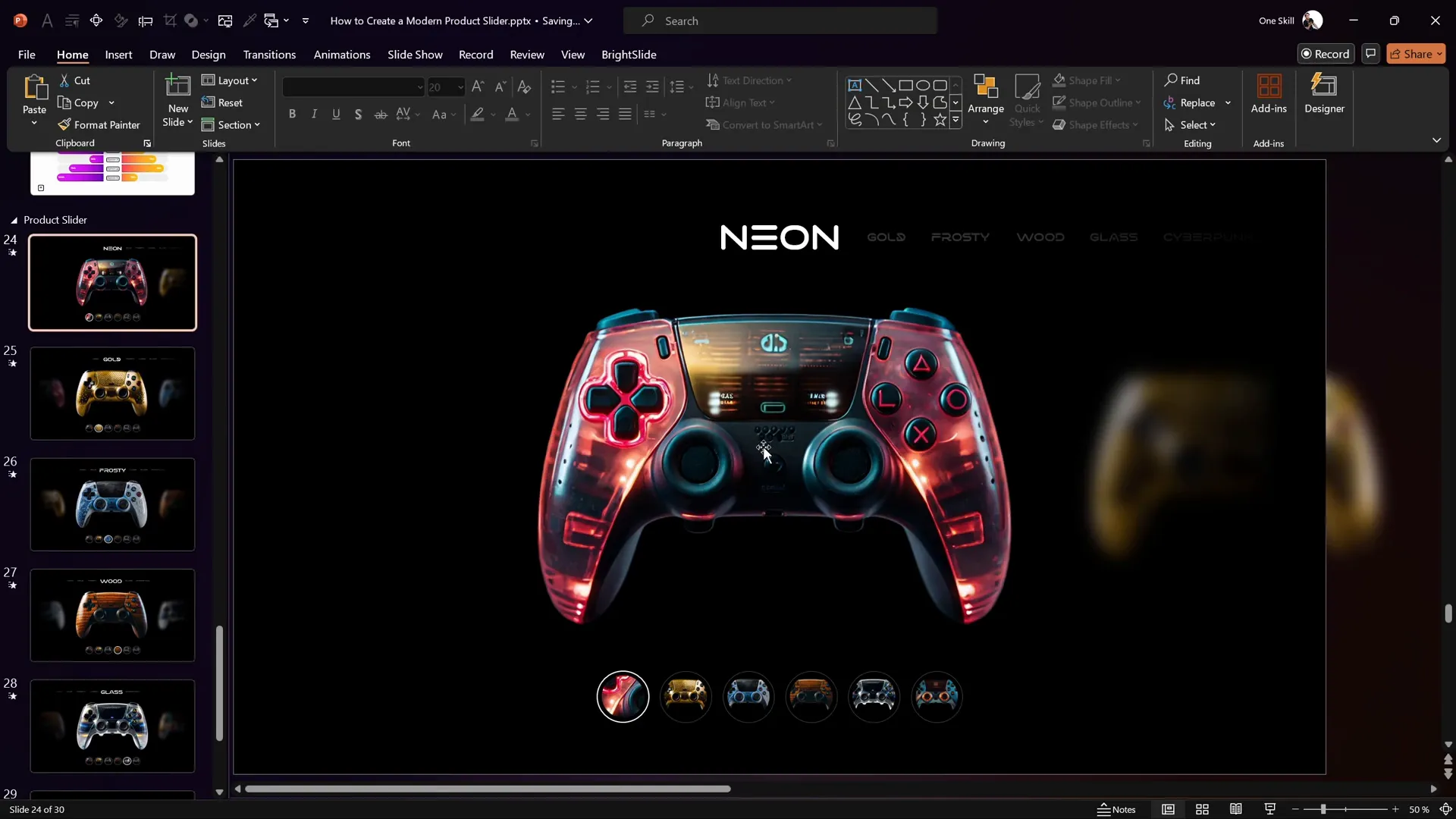Click the Replace button

pos(1190,103)
